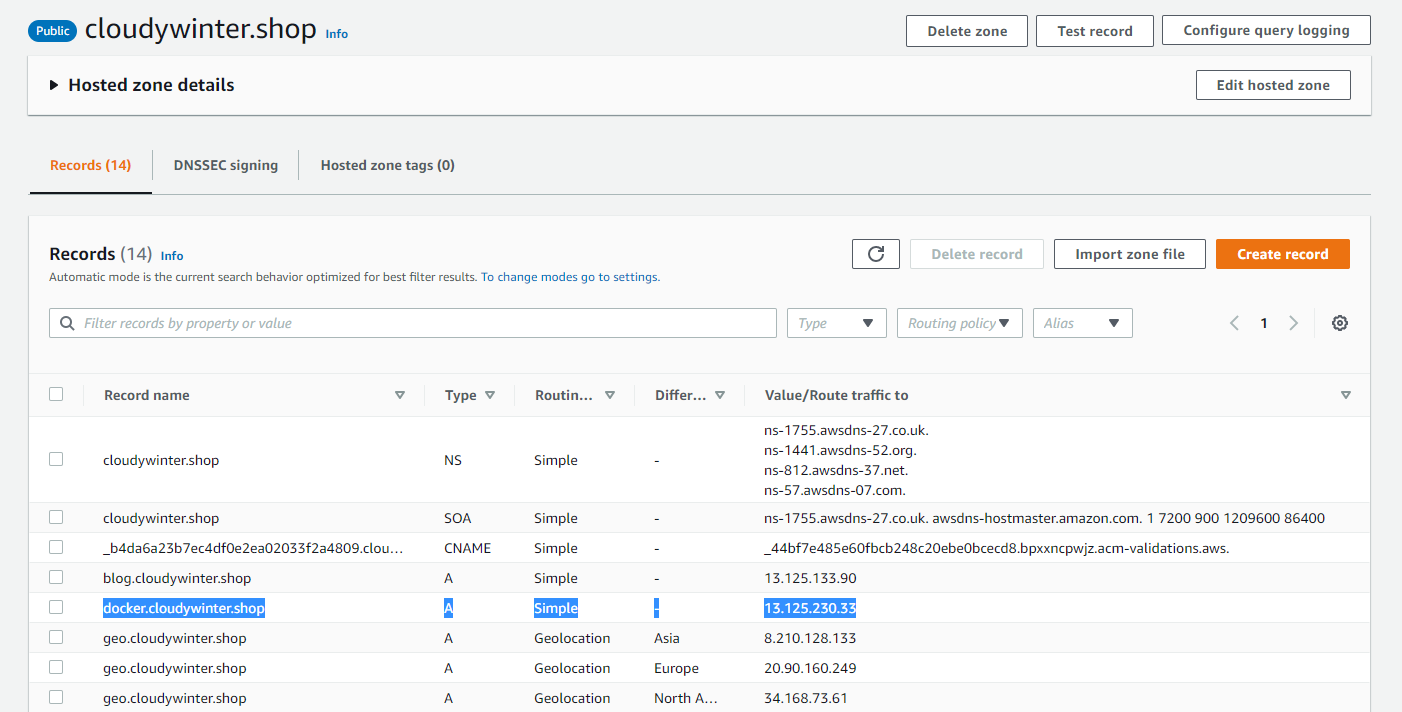Click the page number 1 in pagination
Image resolution: width=1402 pixels, height=712 pixels.
pos(1264,323)
